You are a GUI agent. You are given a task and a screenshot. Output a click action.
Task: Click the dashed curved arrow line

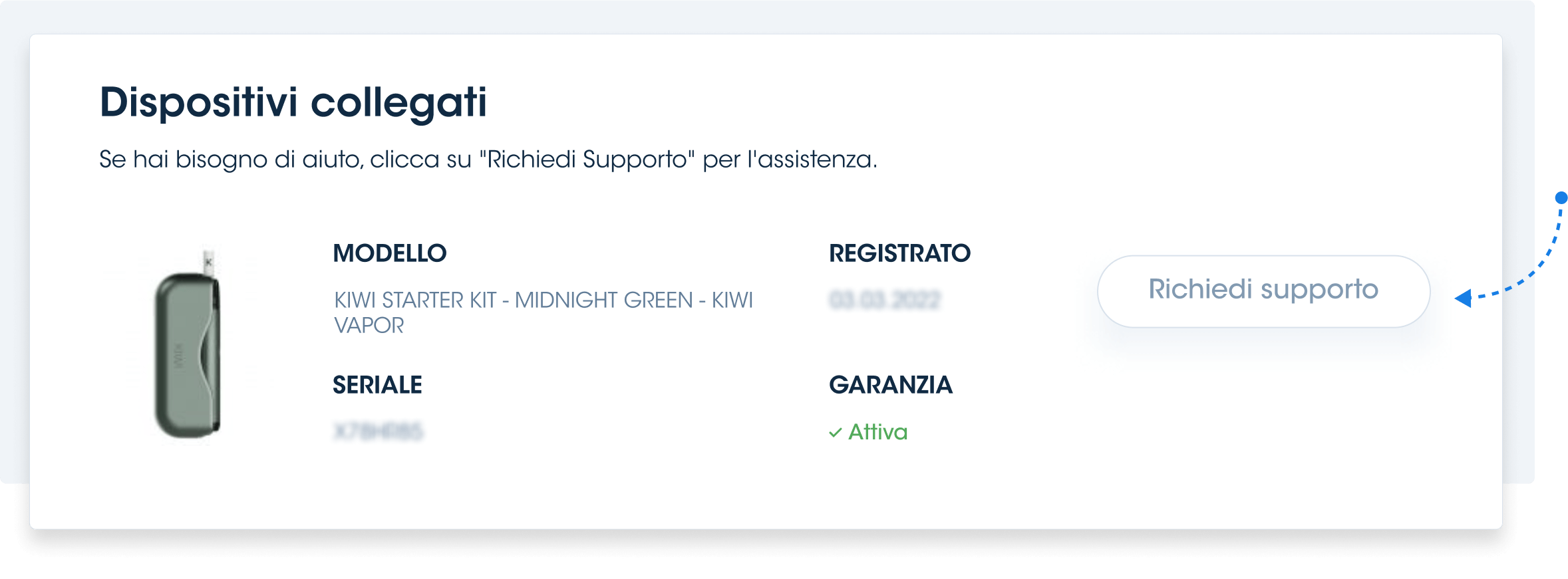(x=1527, y=261)
